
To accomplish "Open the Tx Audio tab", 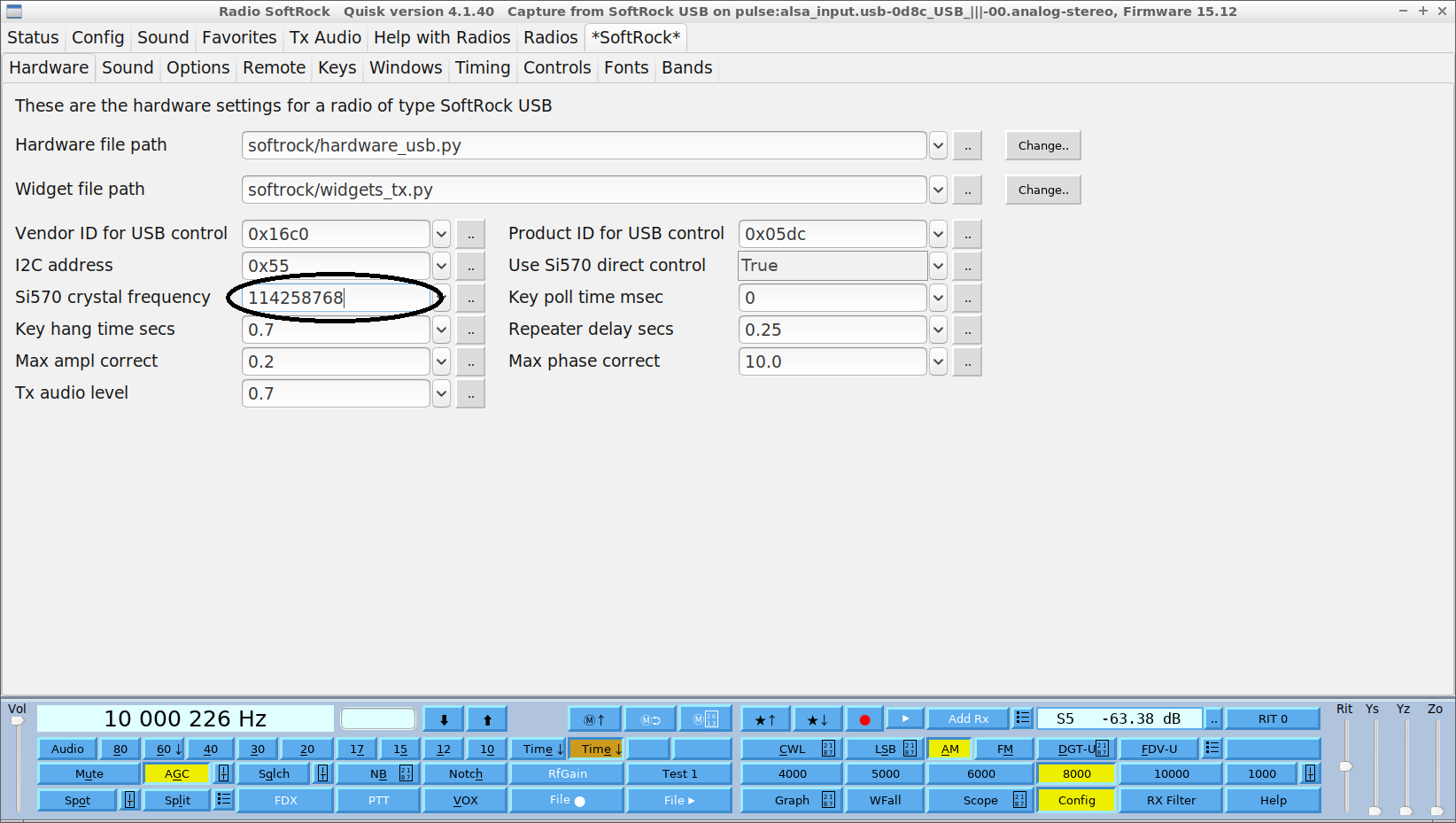I will click(325, 38).
